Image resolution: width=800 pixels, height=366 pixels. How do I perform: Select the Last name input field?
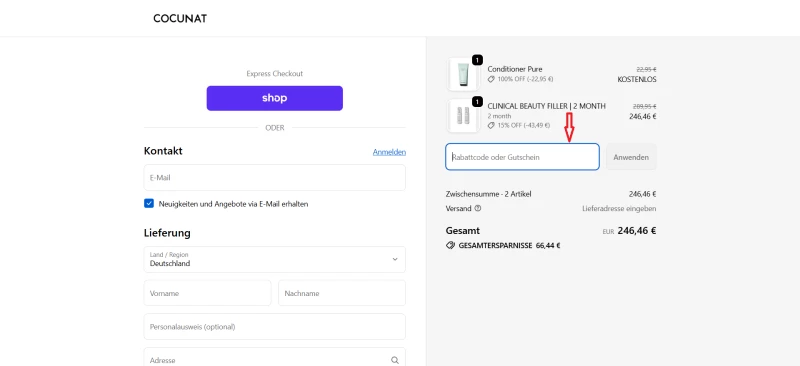point(342,293)
